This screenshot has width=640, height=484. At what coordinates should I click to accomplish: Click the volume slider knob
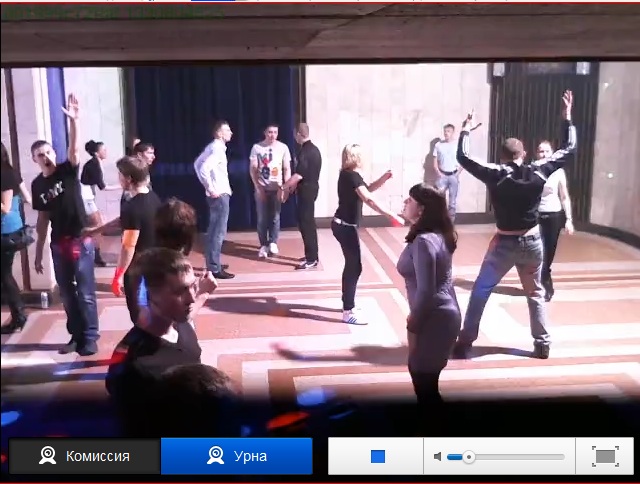point(468,457)
